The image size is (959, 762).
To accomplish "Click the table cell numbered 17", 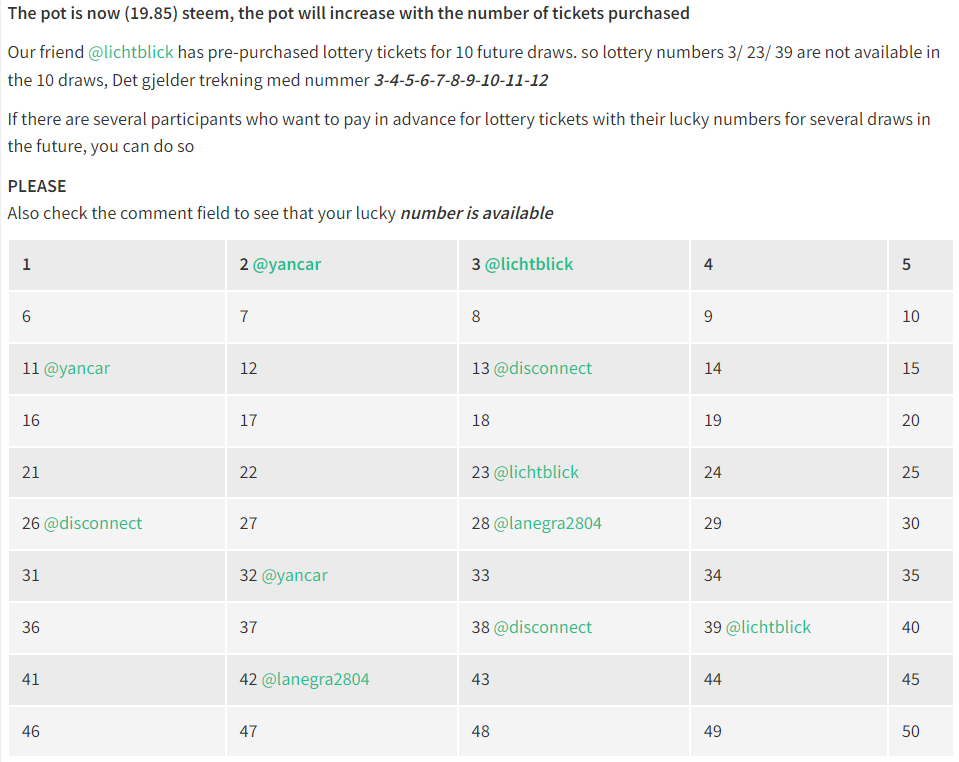I will point(342,421).
